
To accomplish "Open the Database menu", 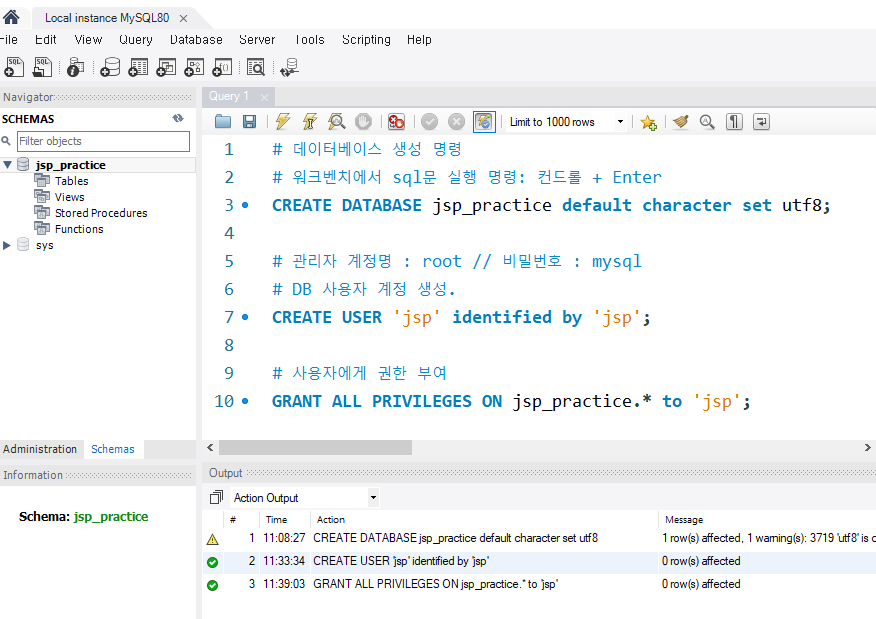I will point(196,40).
